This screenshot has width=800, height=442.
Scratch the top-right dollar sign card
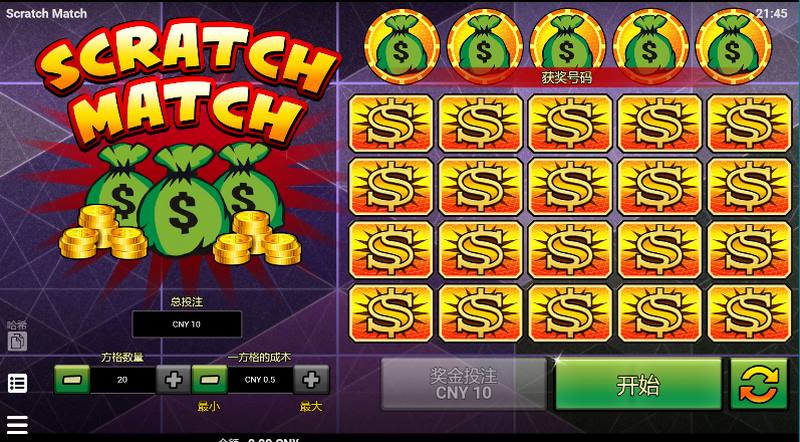[749, 123]
